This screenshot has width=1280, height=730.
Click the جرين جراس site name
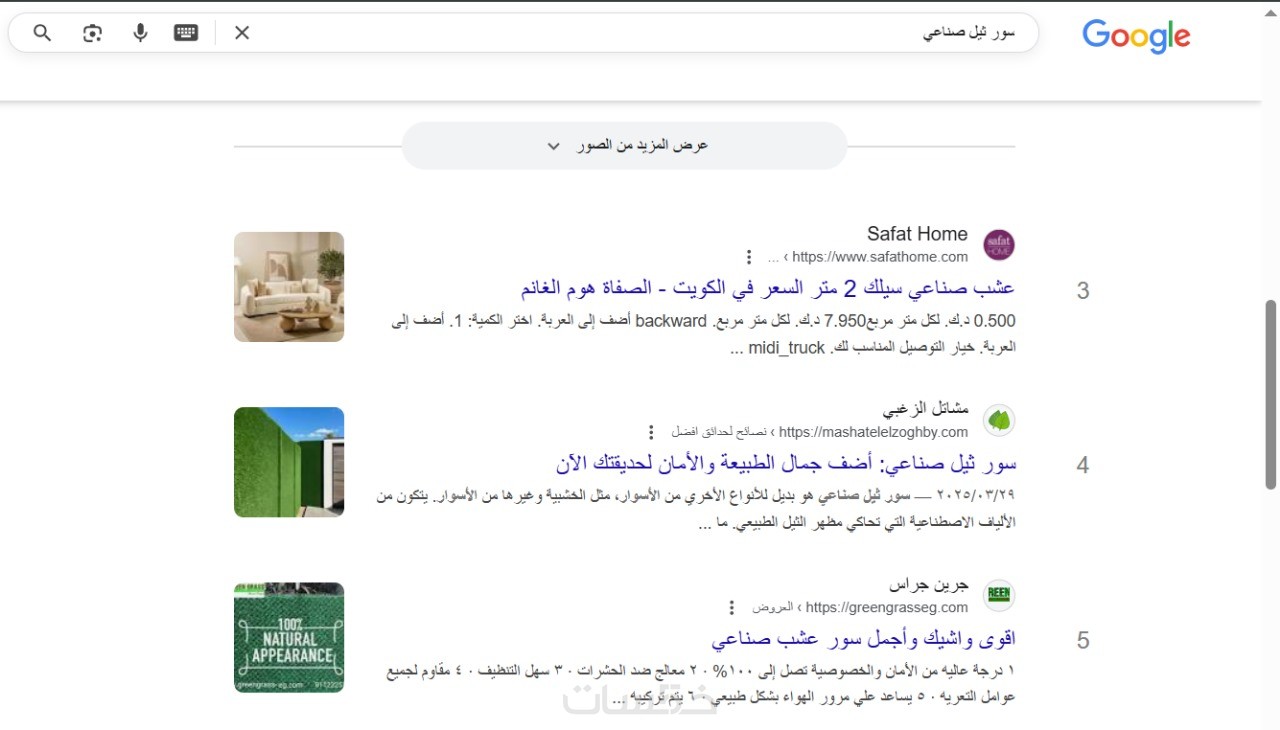point(929,584)
